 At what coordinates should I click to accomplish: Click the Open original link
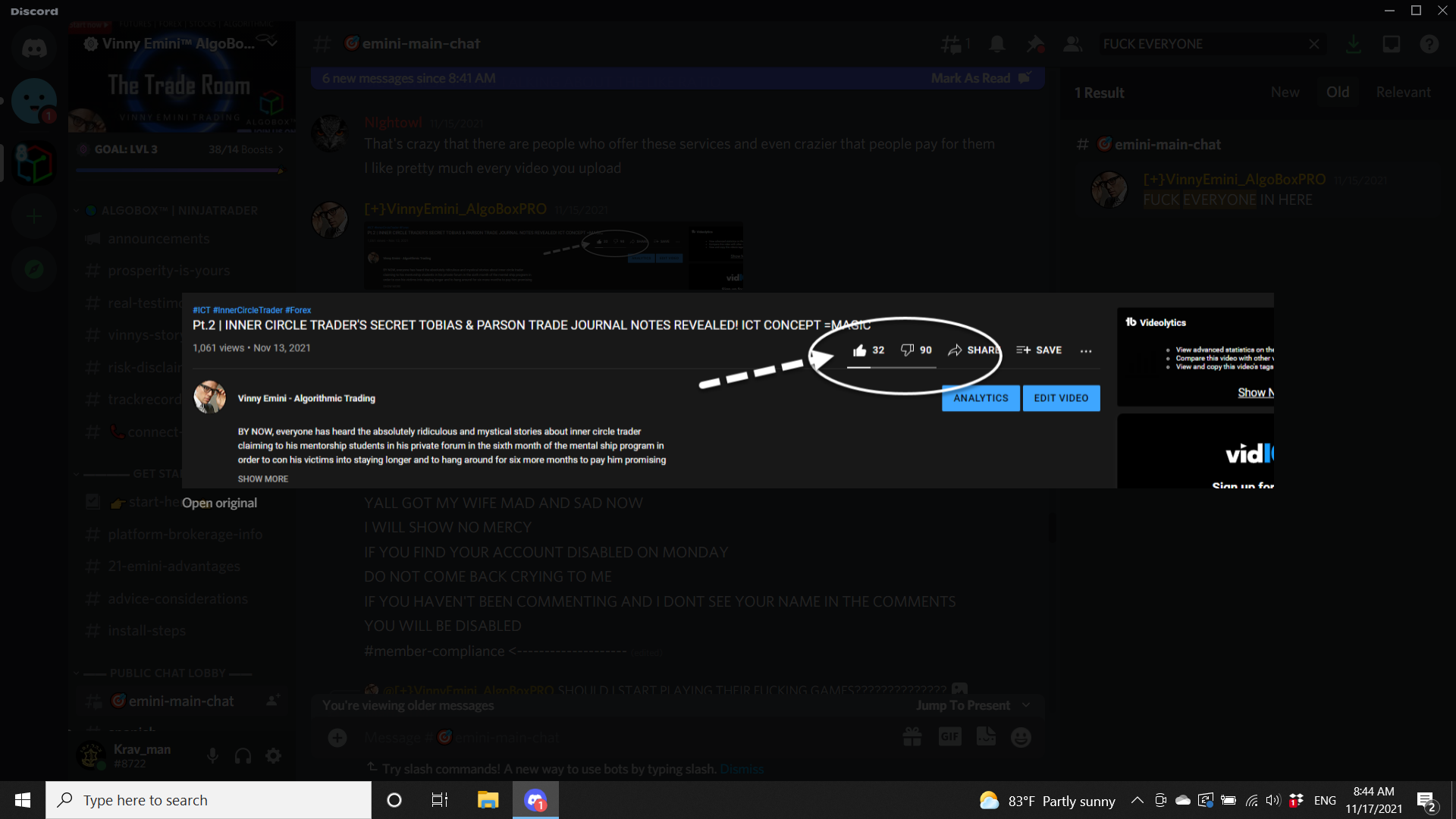pyautogui.click(x=219, y=503)
